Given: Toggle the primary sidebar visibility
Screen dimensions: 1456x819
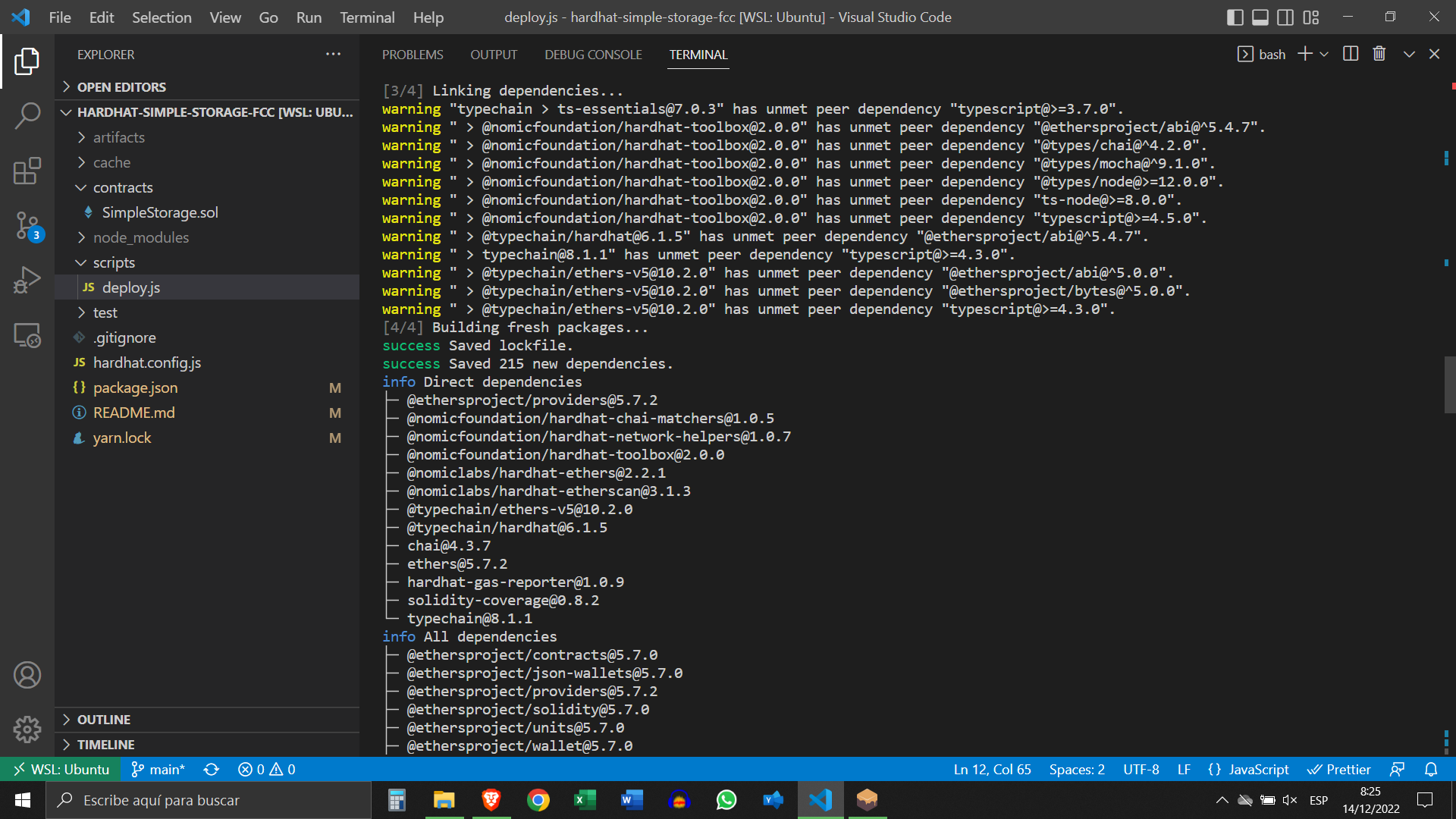Looking at the screenshot, I should [1235, 17].
